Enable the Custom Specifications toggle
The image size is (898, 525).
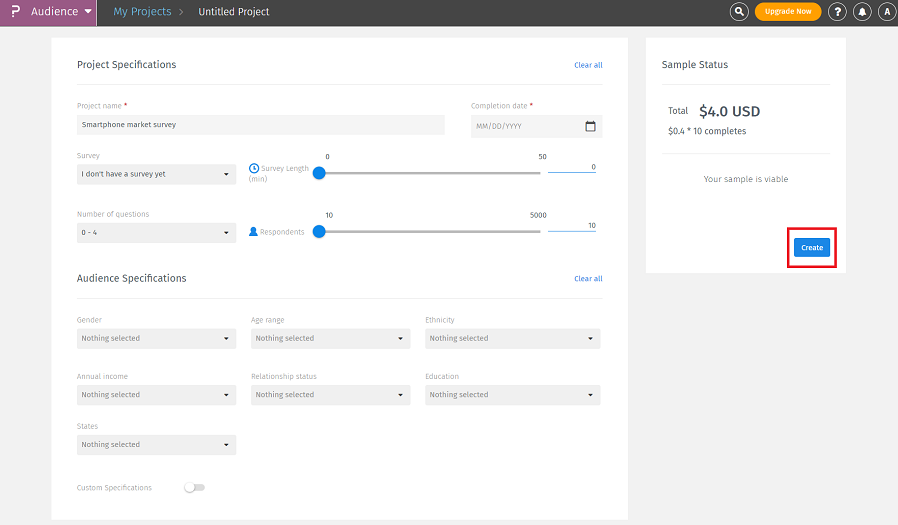pyautogui.click(x=194, y=488)
